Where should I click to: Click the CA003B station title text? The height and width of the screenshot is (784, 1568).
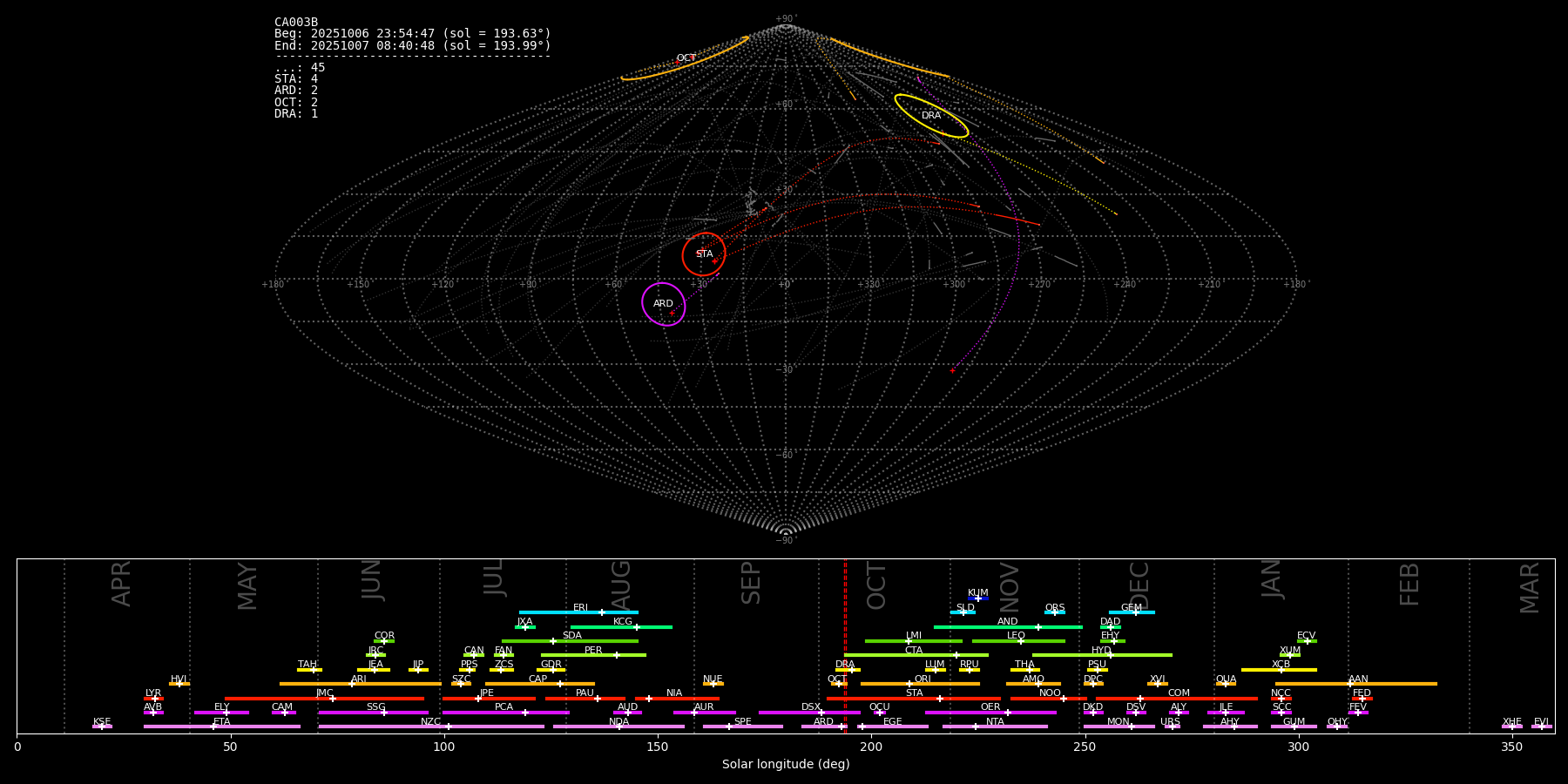pos(296,22)
